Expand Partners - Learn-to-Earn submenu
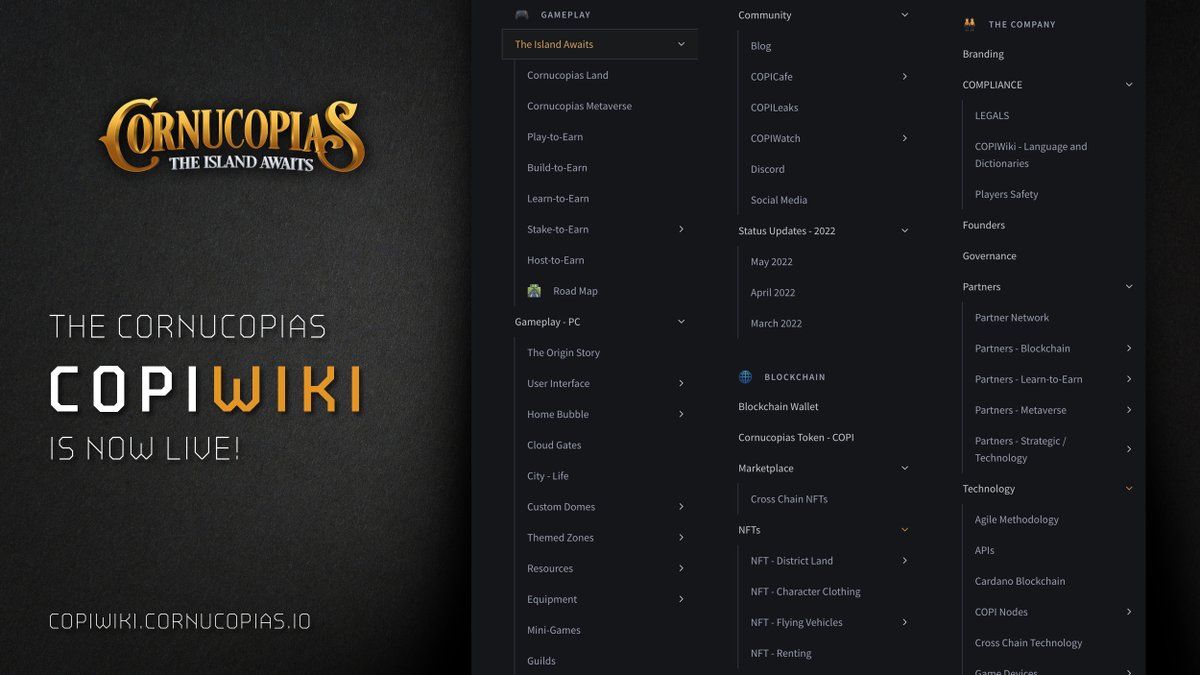Viewport: 1200px width, 675px height. 1129,379
